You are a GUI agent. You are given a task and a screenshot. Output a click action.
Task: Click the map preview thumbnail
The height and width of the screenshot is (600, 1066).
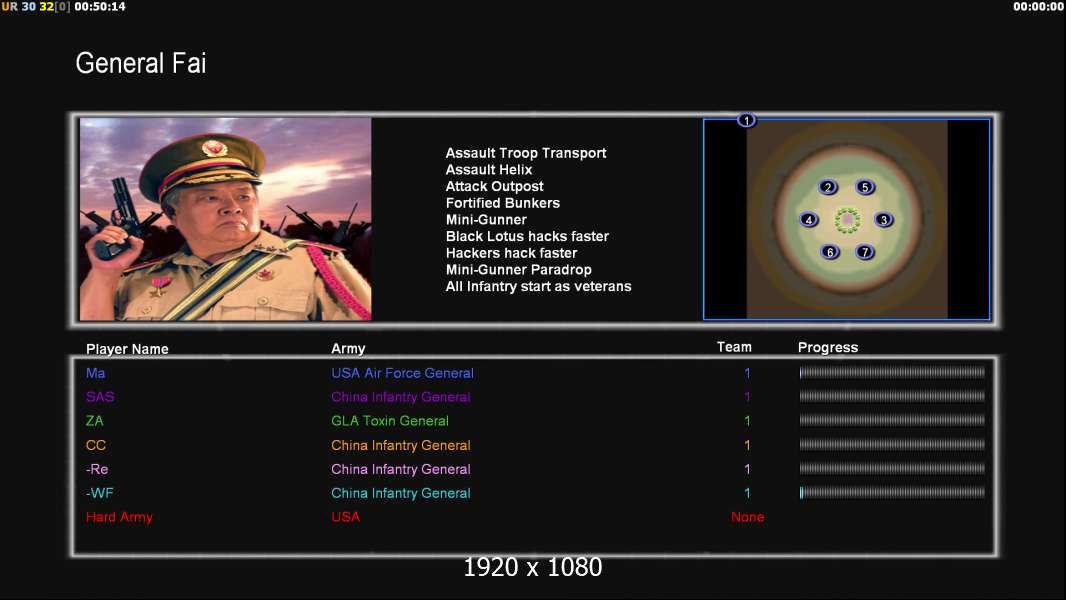[846, 219]
